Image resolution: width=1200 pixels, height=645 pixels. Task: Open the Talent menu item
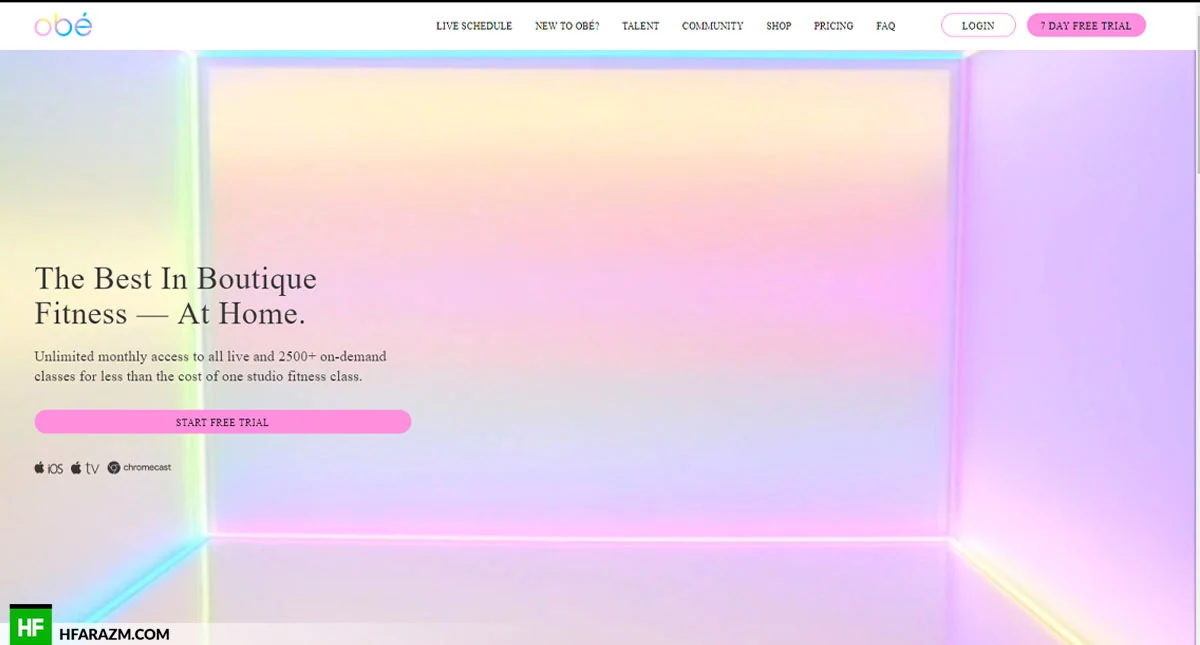640,26
